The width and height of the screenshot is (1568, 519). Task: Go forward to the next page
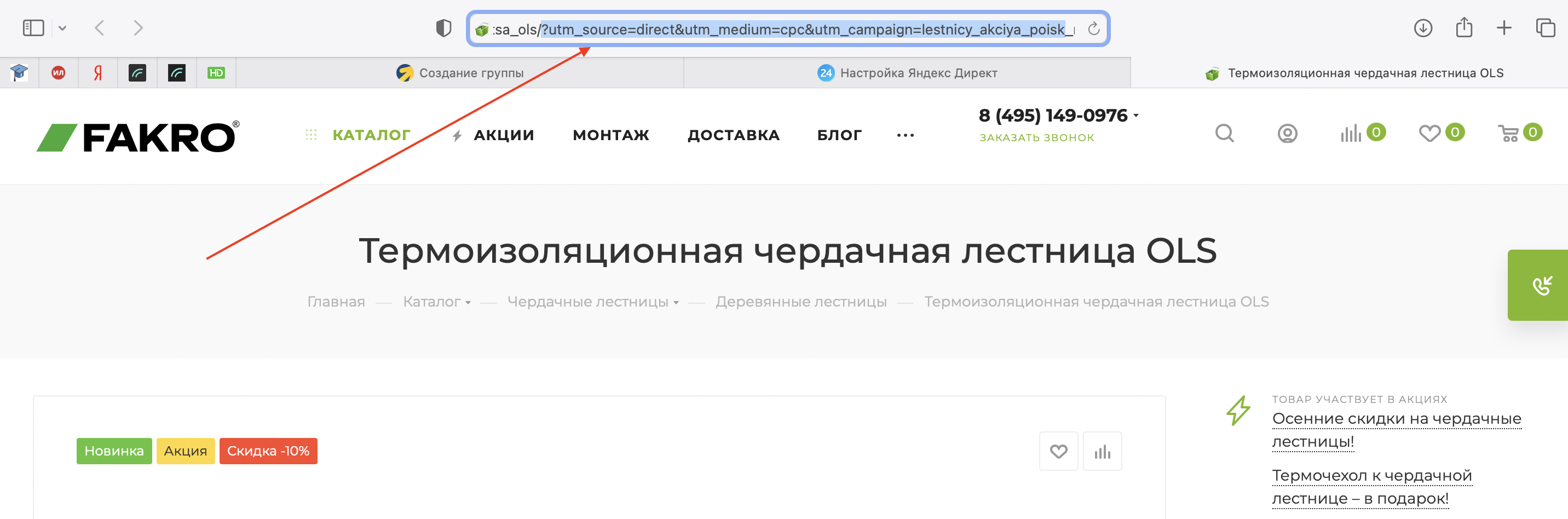[x=138, y=28]
